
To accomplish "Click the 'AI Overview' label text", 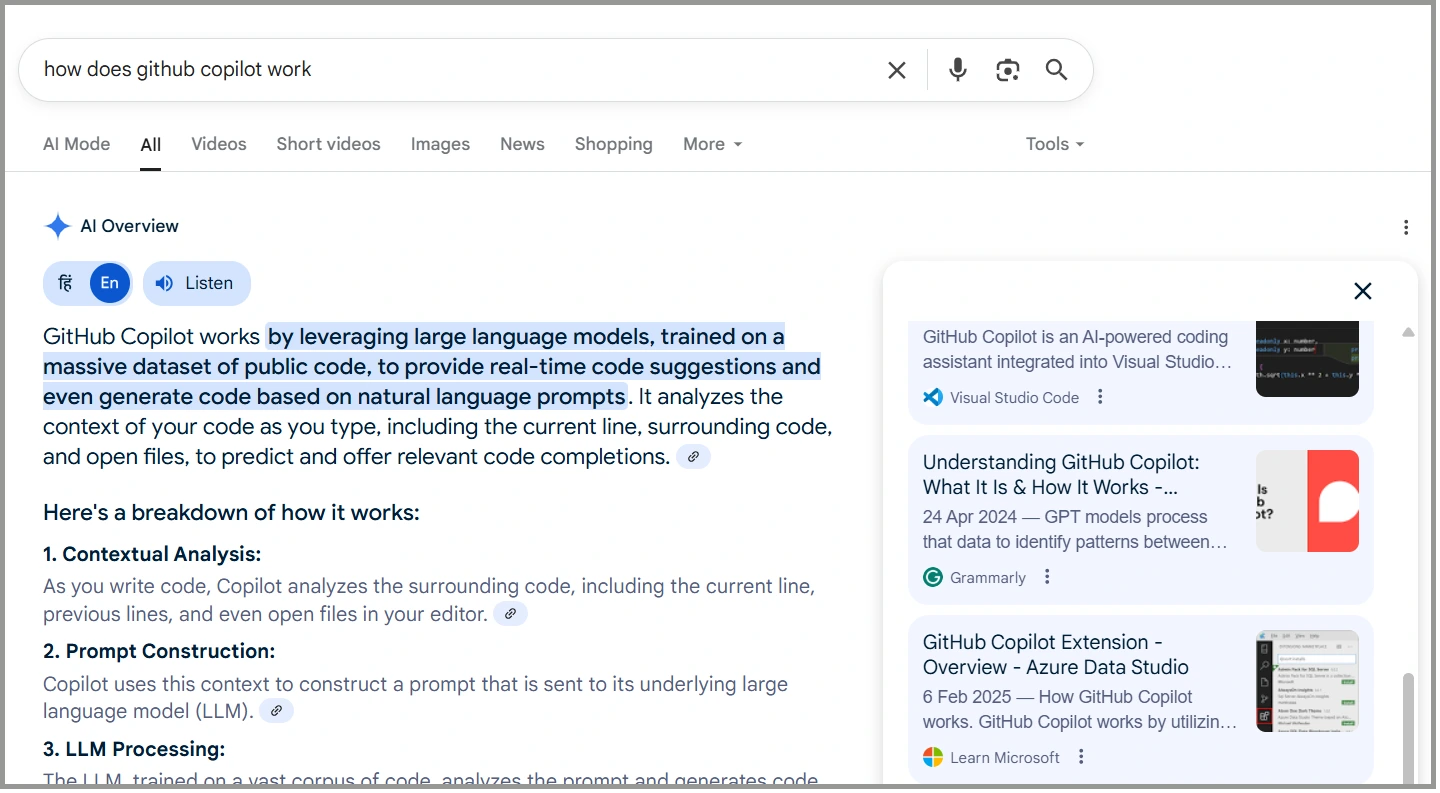I will pos(130,226).
